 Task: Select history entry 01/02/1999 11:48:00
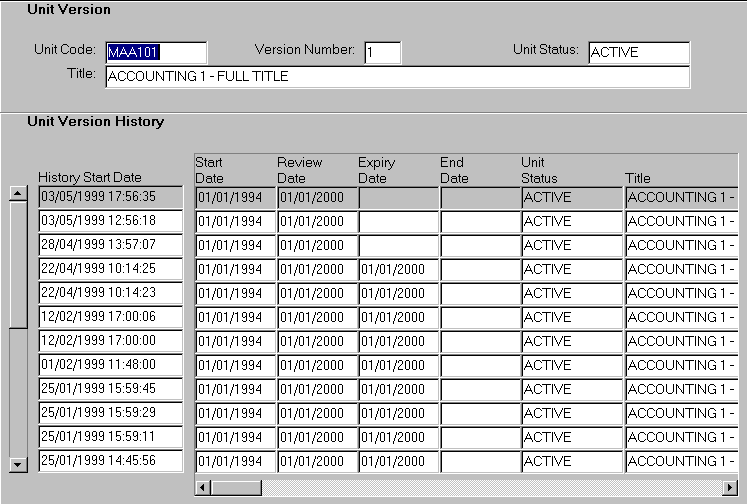pos(111,365)
